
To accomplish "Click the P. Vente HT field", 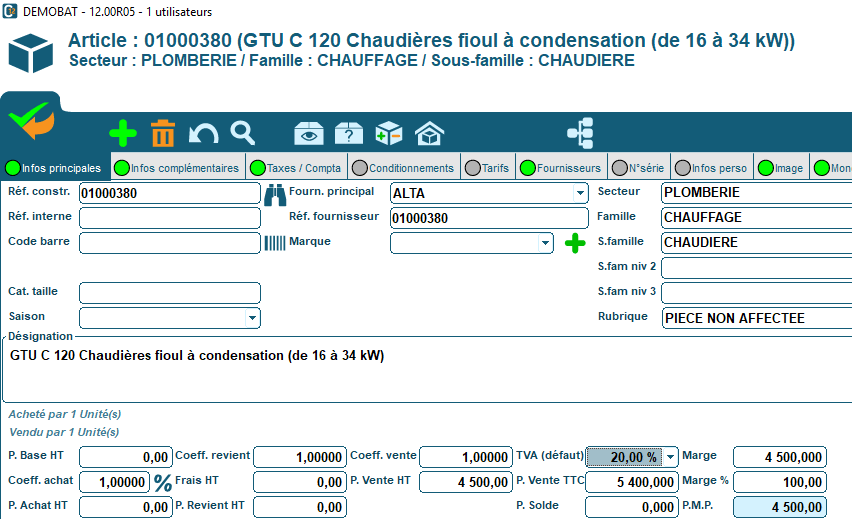I will [x=465, y=483].
